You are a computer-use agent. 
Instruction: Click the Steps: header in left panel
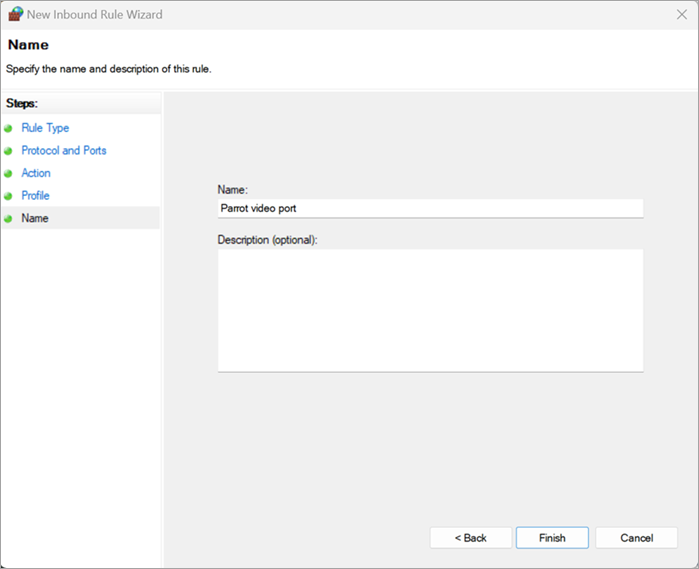(x=21, y=103)
